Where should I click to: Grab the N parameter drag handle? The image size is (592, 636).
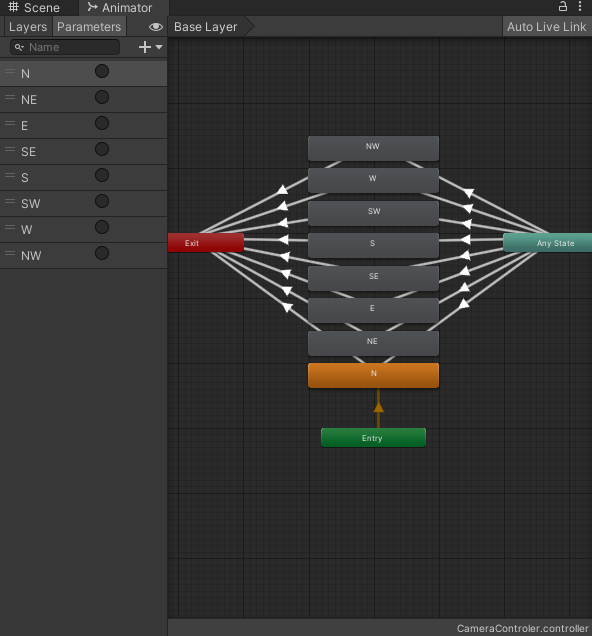[10, 71]
